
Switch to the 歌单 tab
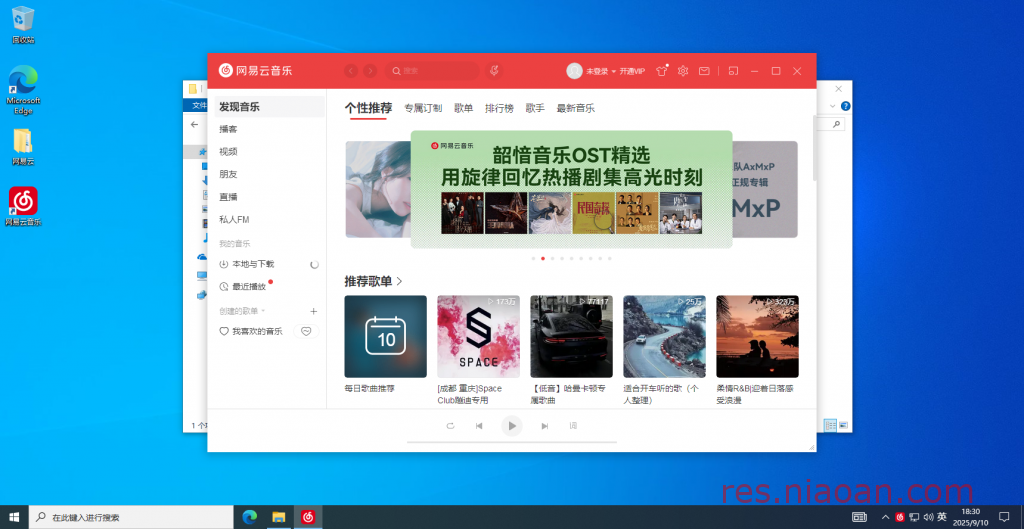click(464, 108)
